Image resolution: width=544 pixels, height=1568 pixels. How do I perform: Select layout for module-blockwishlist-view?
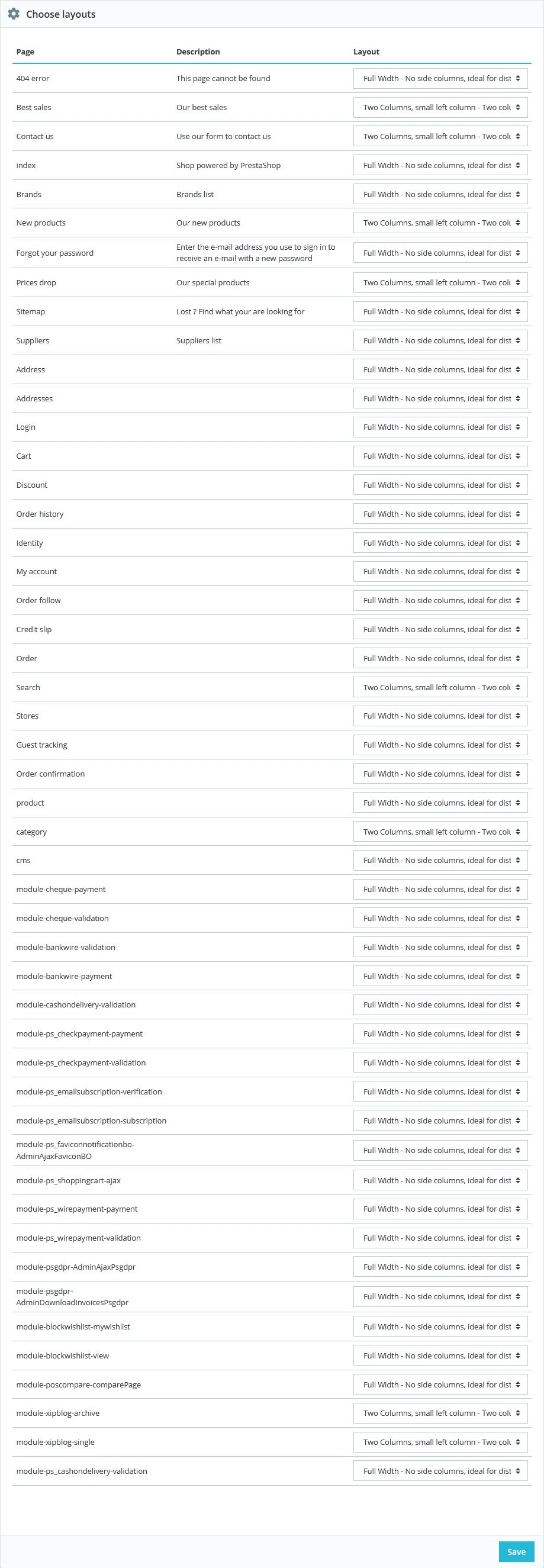coord(440,1356)
